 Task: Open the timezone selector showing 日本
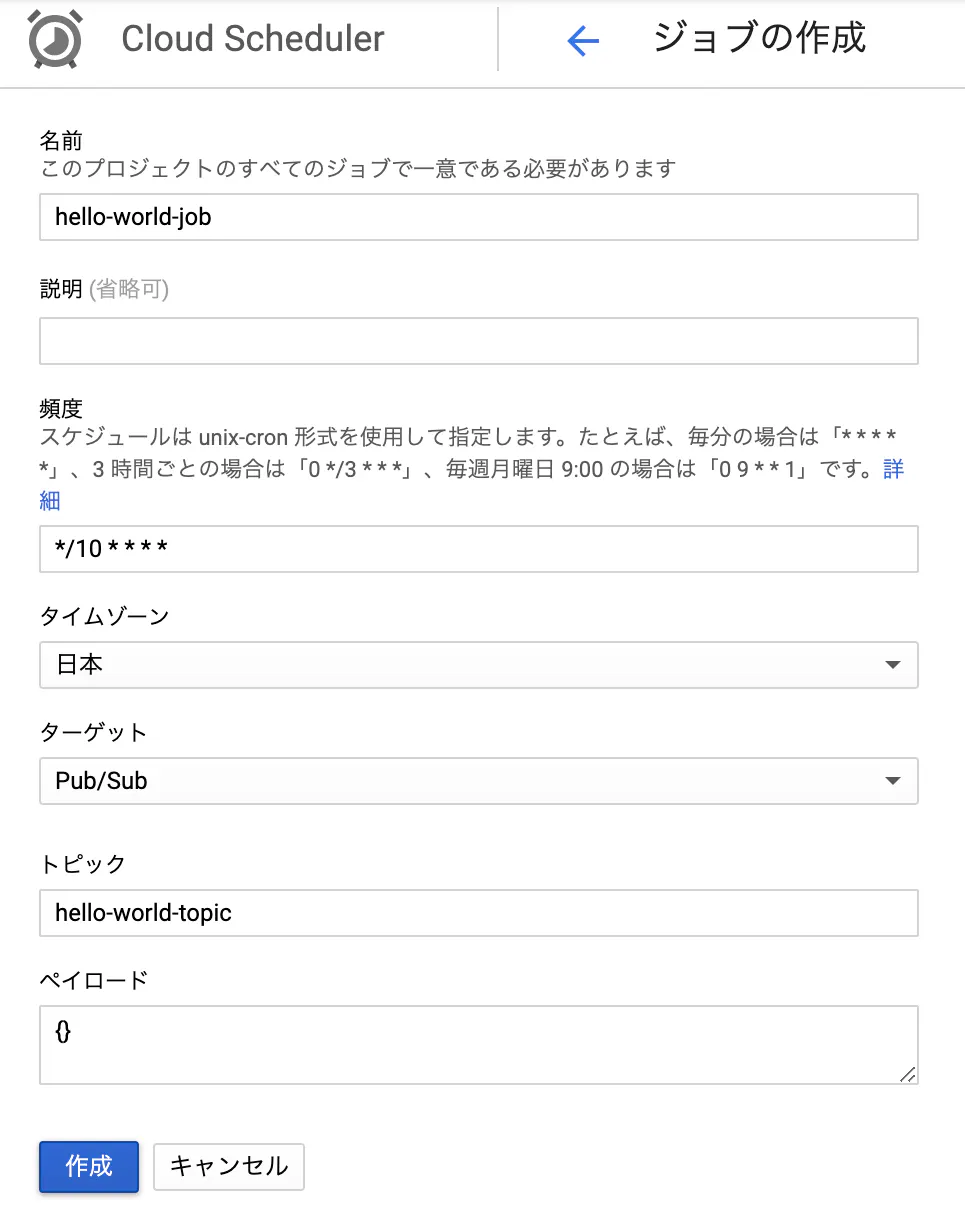pos(478,665)
